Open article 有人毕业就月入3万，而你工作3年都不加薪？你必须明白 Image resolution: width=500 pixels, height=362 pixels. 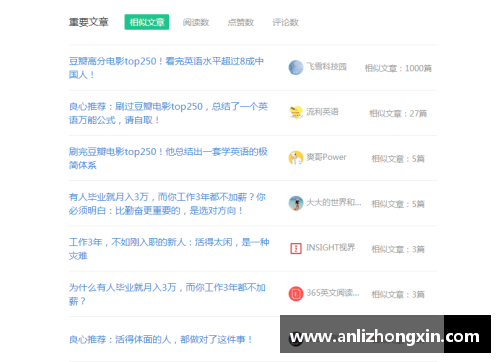point(167,204)
